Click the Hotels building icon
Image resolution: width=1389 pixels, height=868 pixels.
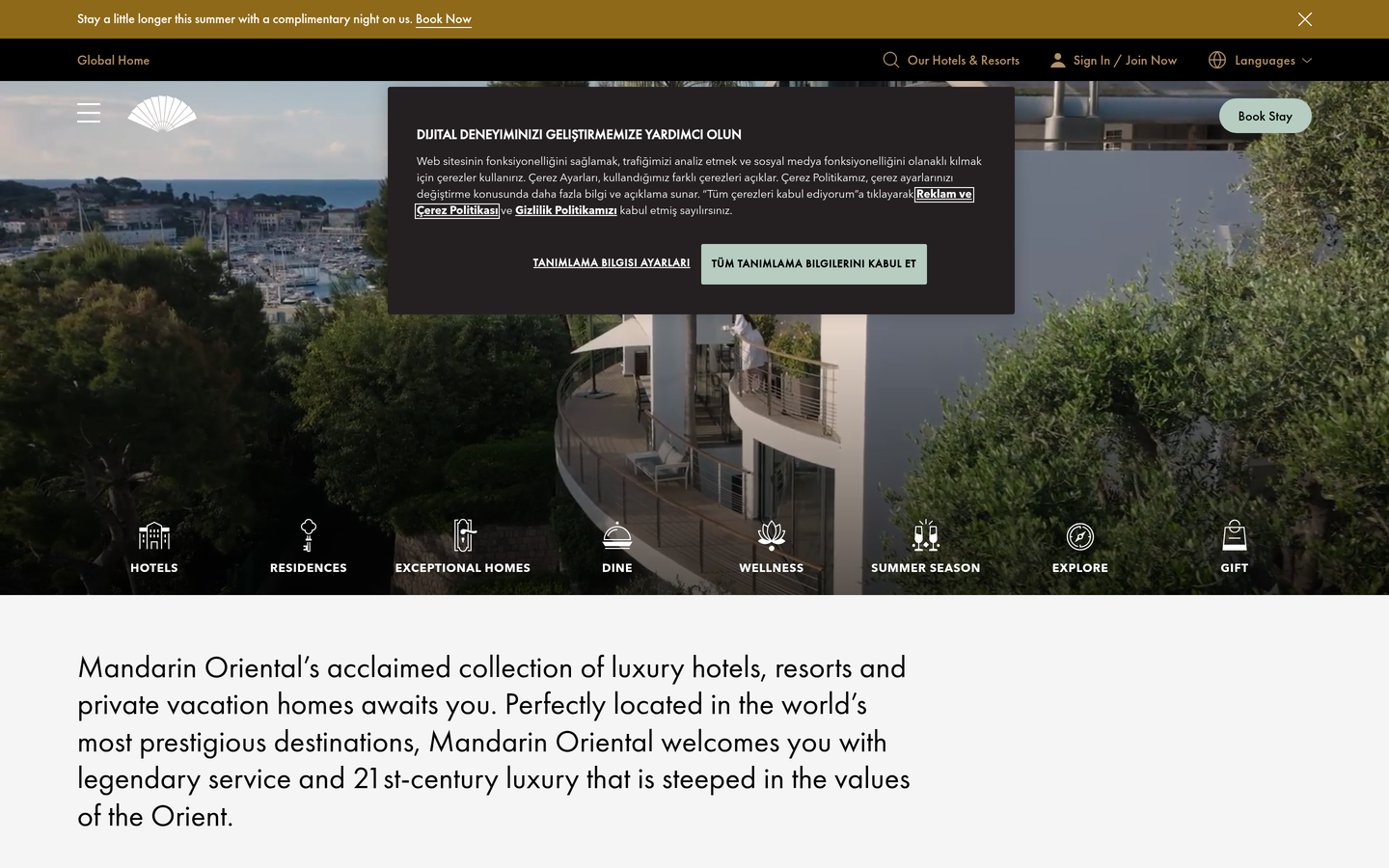click(154, 535)
